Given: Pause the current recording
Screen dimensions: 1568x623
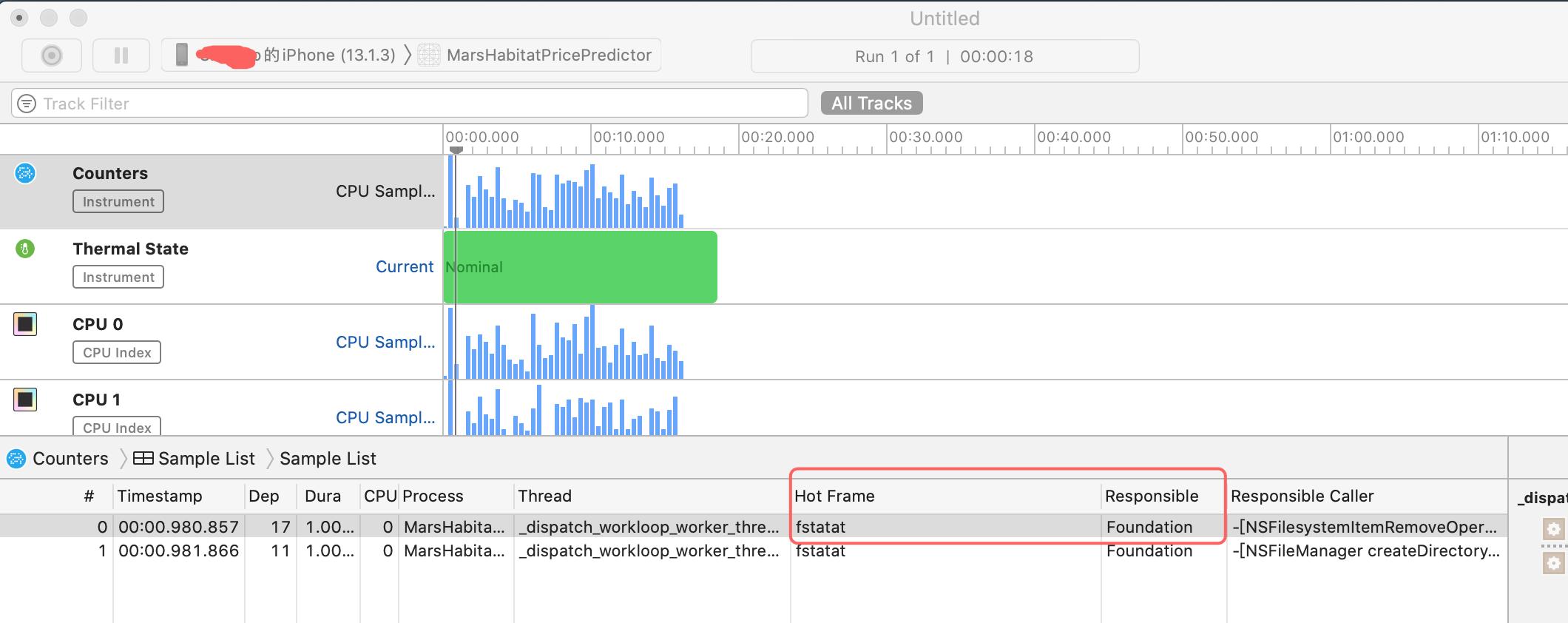Looking at the screenshot, I should click(x=121, y=55).
